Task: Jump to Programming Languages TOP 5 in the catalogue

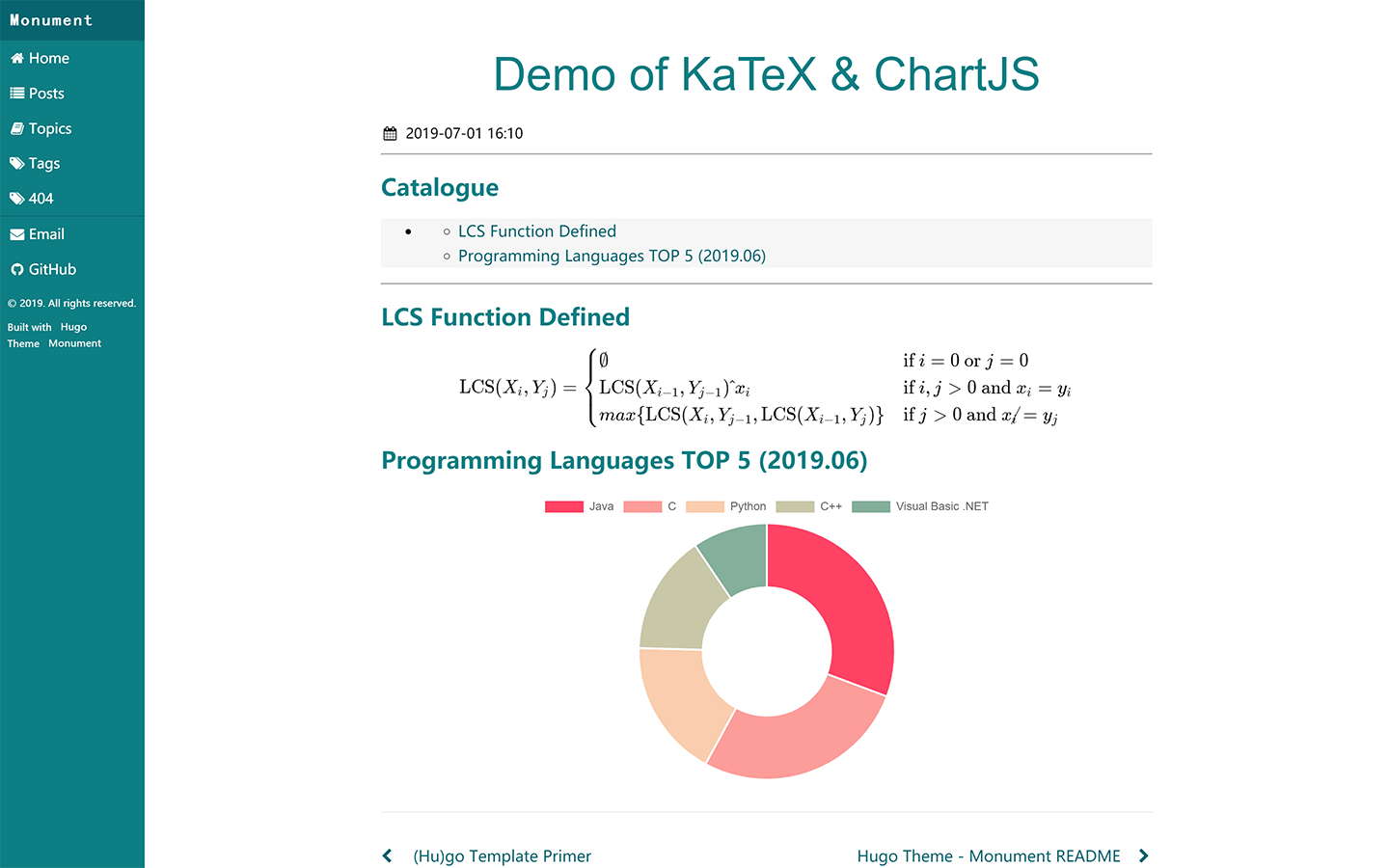Action: click(x=612, y=256)
